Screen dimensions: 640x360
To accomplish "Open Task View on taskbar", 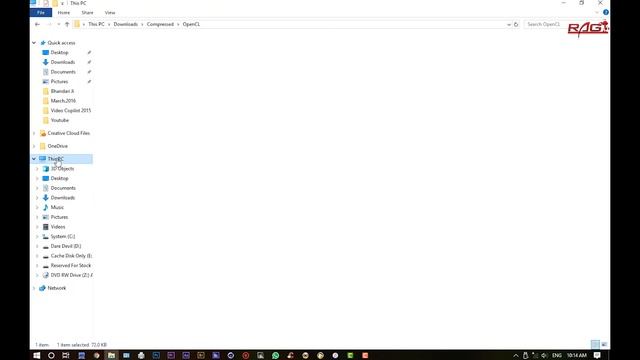I will click(x=66, y=356).
